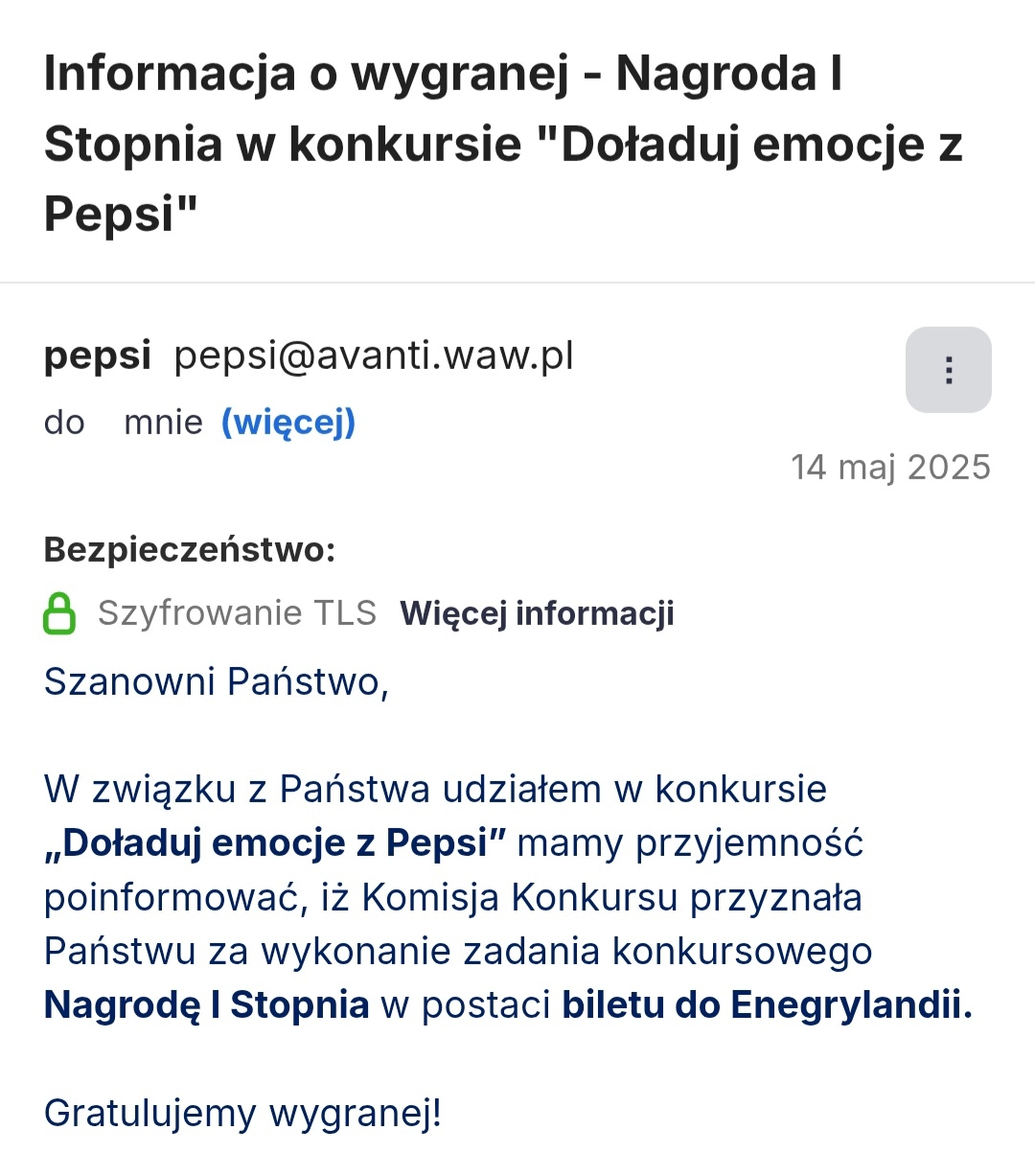
Task: Tap the recipient "mnie"
Action: click(x=163, y=423)
